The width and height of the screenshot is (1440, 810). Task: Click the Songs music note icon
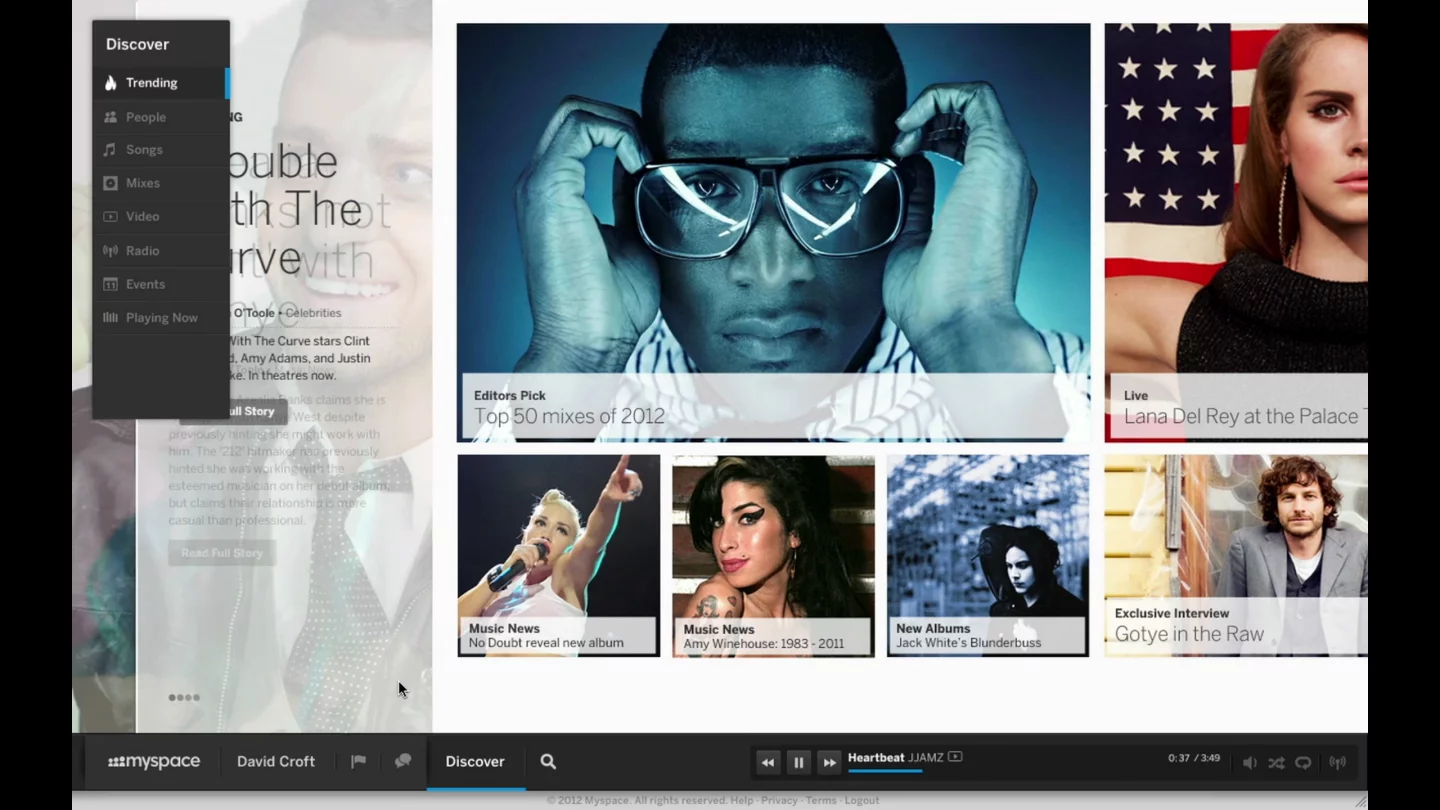click(x=110, y=150)
